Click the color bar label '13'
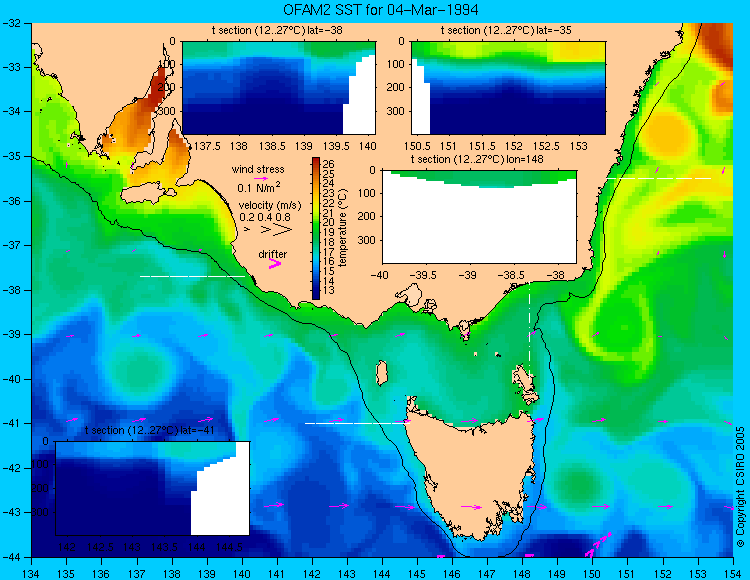The height and width of the screenshot is (580, 750). point(328,290)
